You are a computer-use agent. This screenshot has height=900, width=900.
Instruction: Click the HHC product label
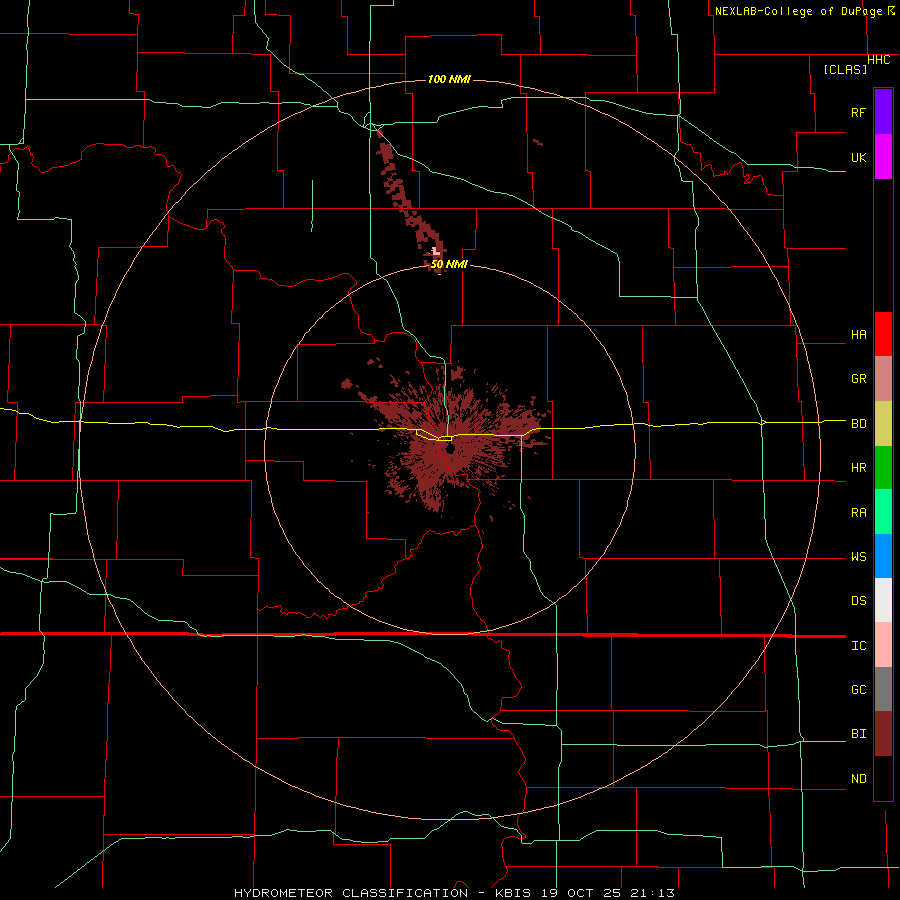pyautogui.click(x=878, y=60)
